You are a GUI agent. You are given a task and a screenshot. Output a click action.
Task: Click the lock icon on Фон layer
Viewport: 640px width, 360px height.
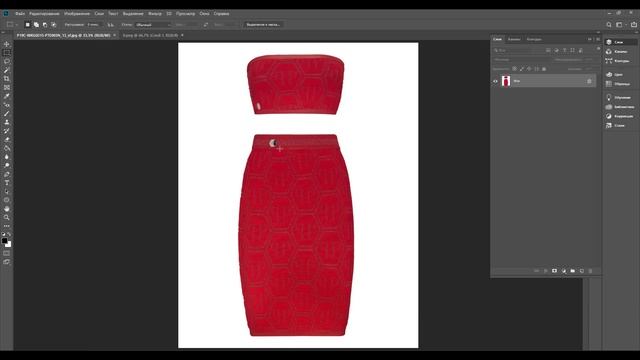(589, 81)
